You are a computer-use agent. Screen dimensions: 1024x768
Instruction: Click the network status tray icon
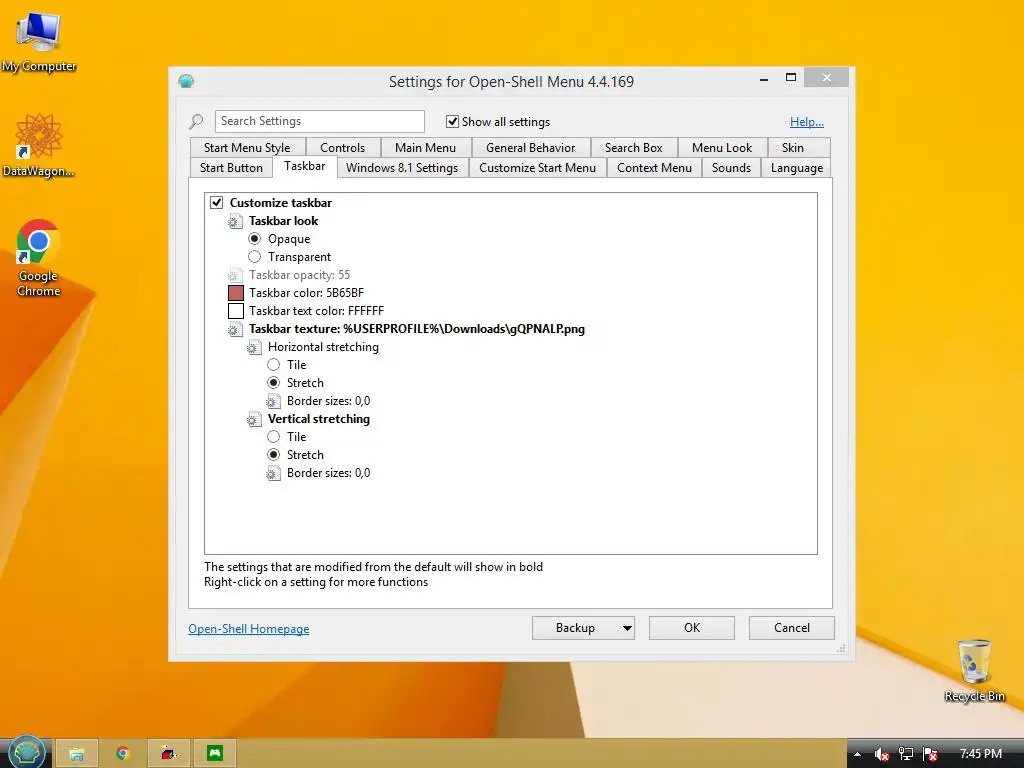click(x=906, y=754)
